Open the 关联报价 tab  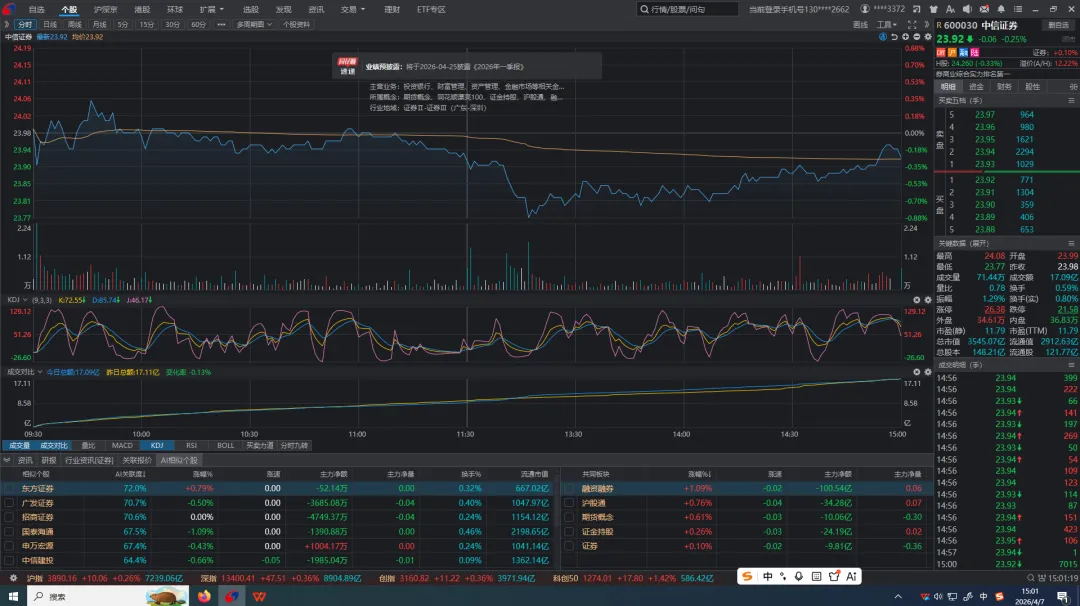point(136,460)
